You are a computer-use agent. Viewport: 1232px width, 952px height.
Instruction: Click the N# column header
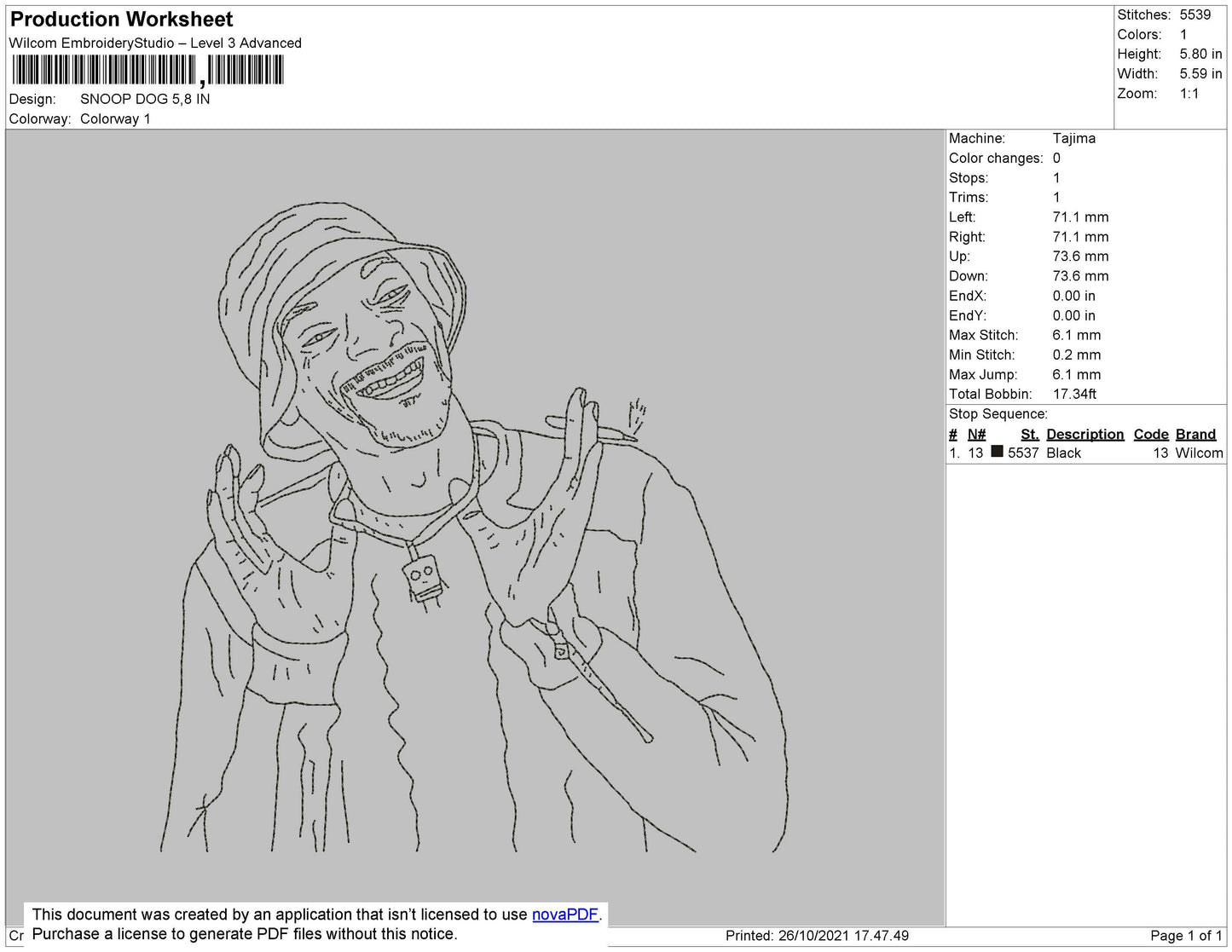pyautogui.click(x=976, y=434)
